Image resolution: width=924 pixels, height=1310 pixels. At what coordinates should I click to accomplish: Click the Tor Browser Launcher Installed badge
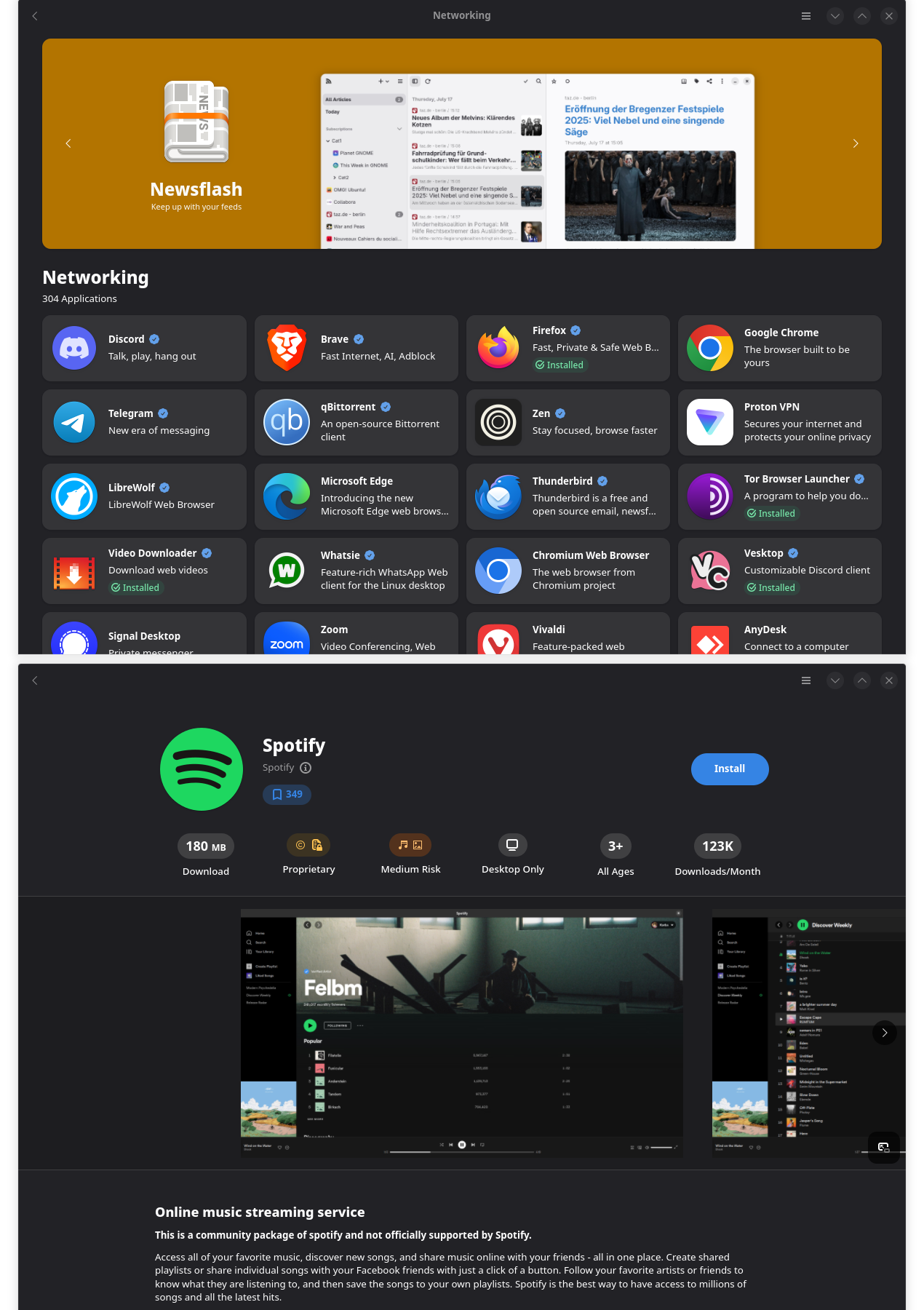(771, 514)
